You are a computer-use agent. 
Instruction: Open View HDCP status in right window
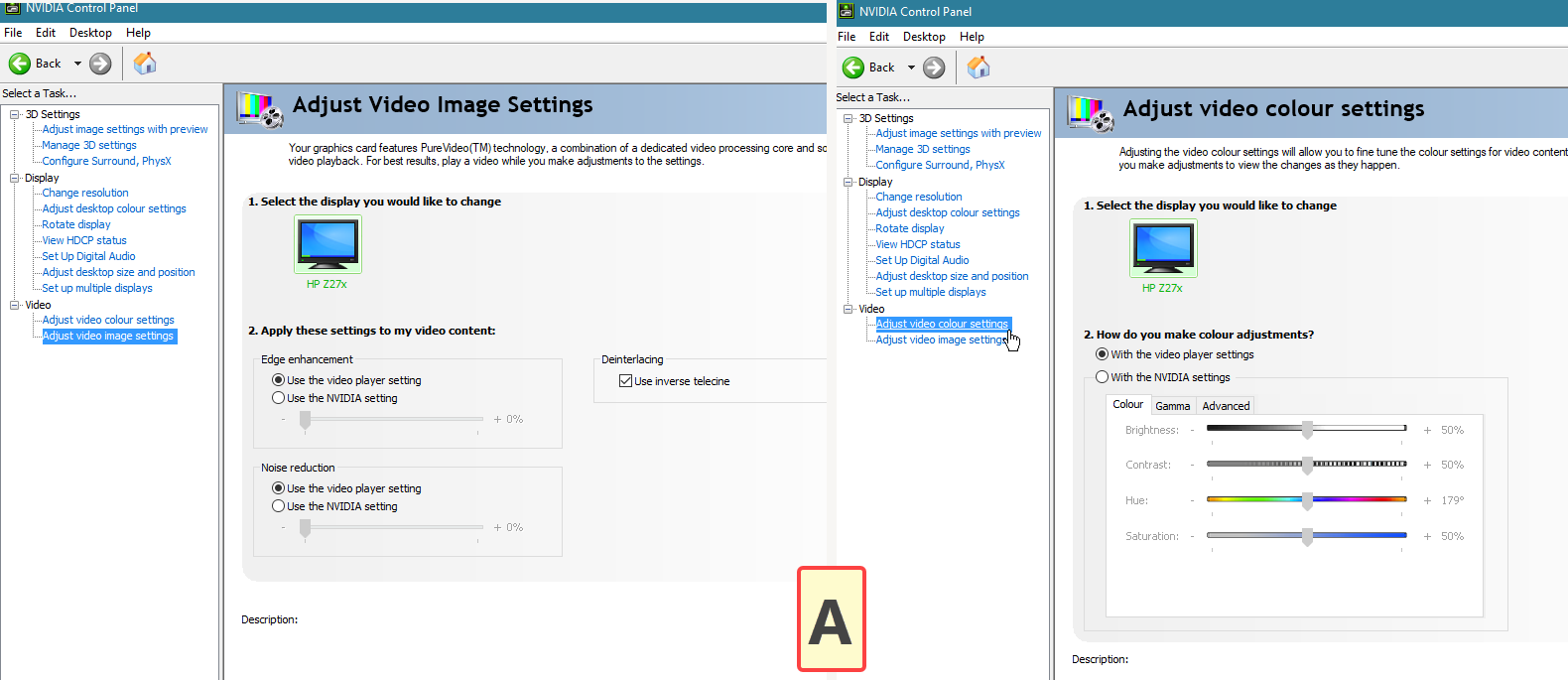click(918, 244)
